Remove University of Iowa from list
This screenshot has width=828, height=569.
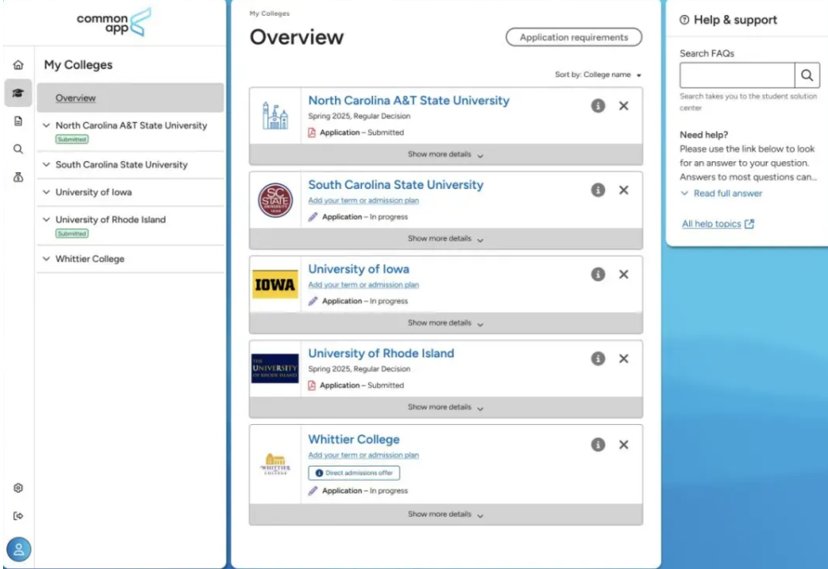coord(624,274)
